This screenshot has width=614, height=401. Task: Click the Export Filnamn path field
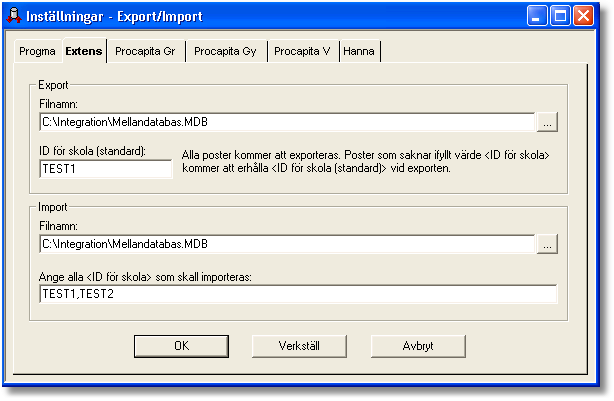coord(287,122)
